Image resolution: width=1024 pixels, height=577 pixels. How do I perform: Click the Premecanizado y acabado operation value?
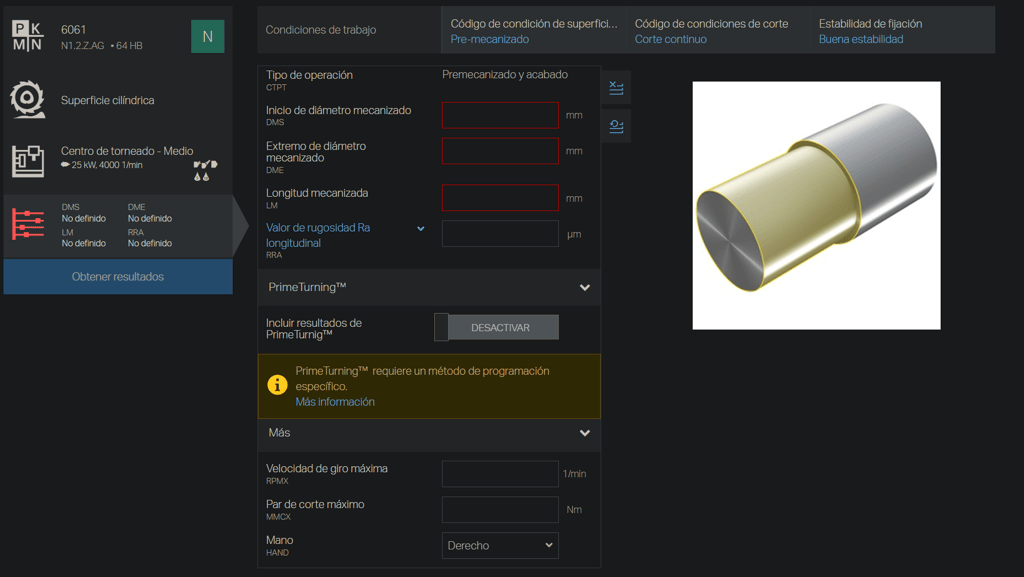pyautogui.click(x=505, y=74)
